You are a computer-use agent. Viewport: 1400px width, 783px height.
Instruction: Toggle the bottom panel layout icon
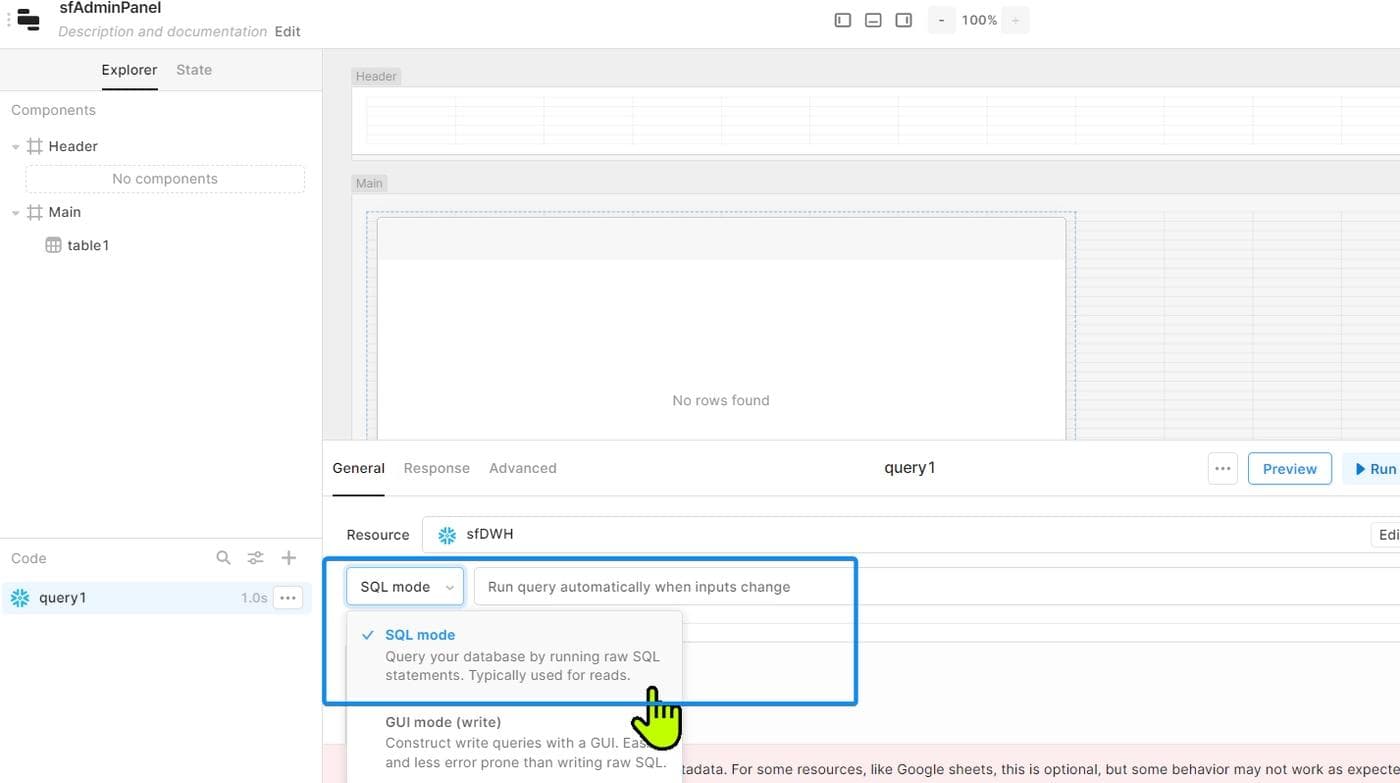pyautogui.click(x=873, y=20)
